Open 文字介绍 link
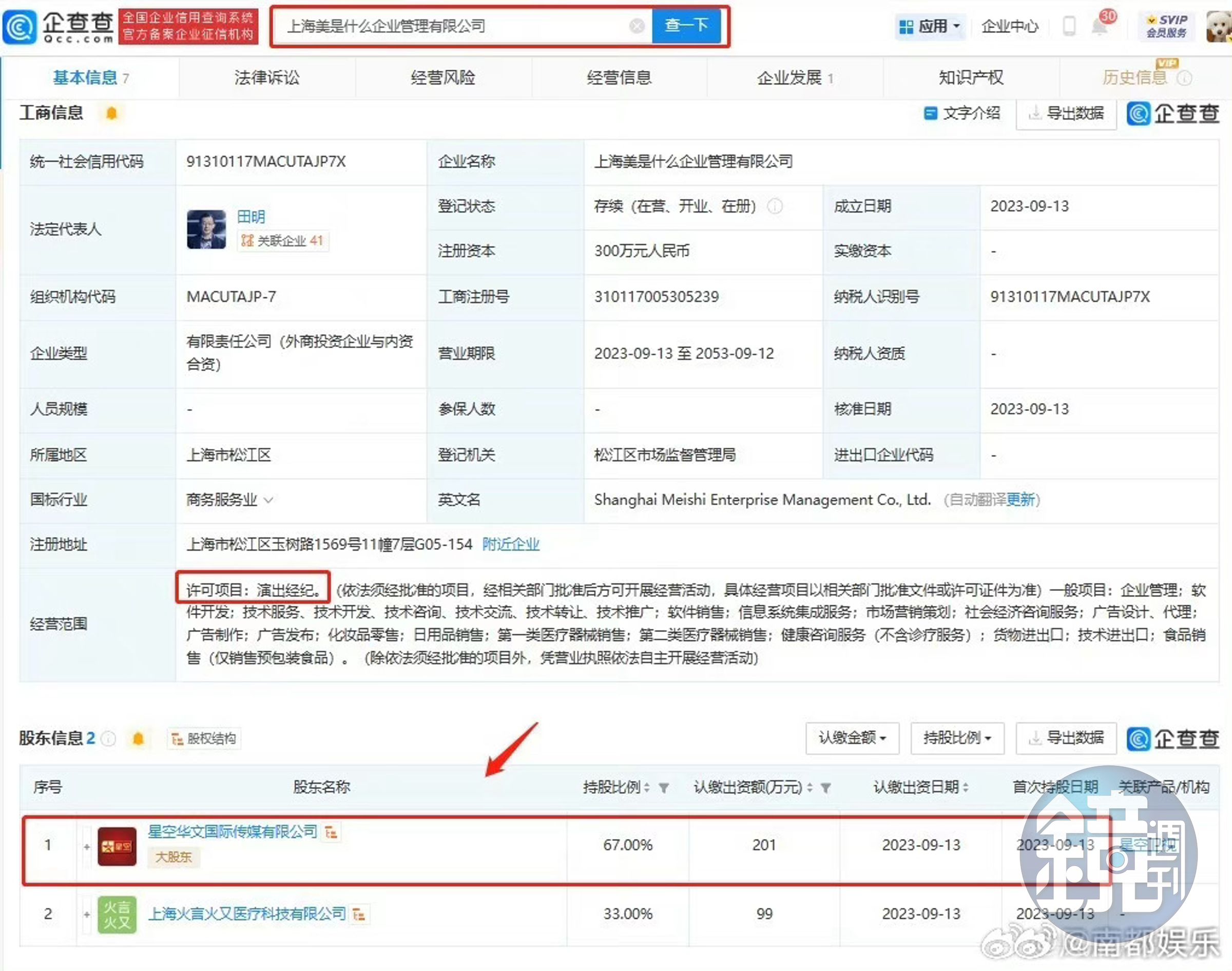This screenshot has width=1232, height=971. pos(961,113)
